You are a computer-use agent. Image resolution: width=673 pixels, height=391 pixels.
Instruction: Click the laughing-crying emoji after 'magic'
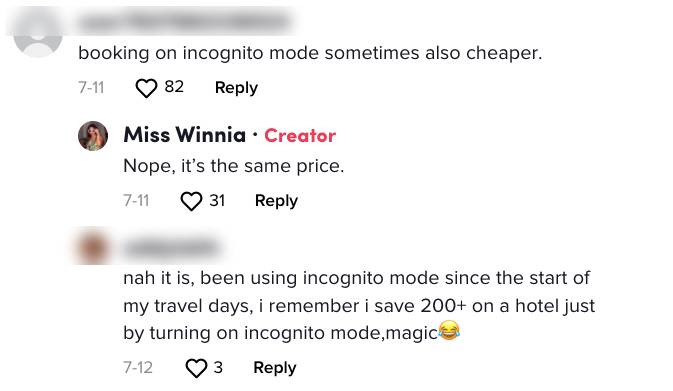point(449,330)
